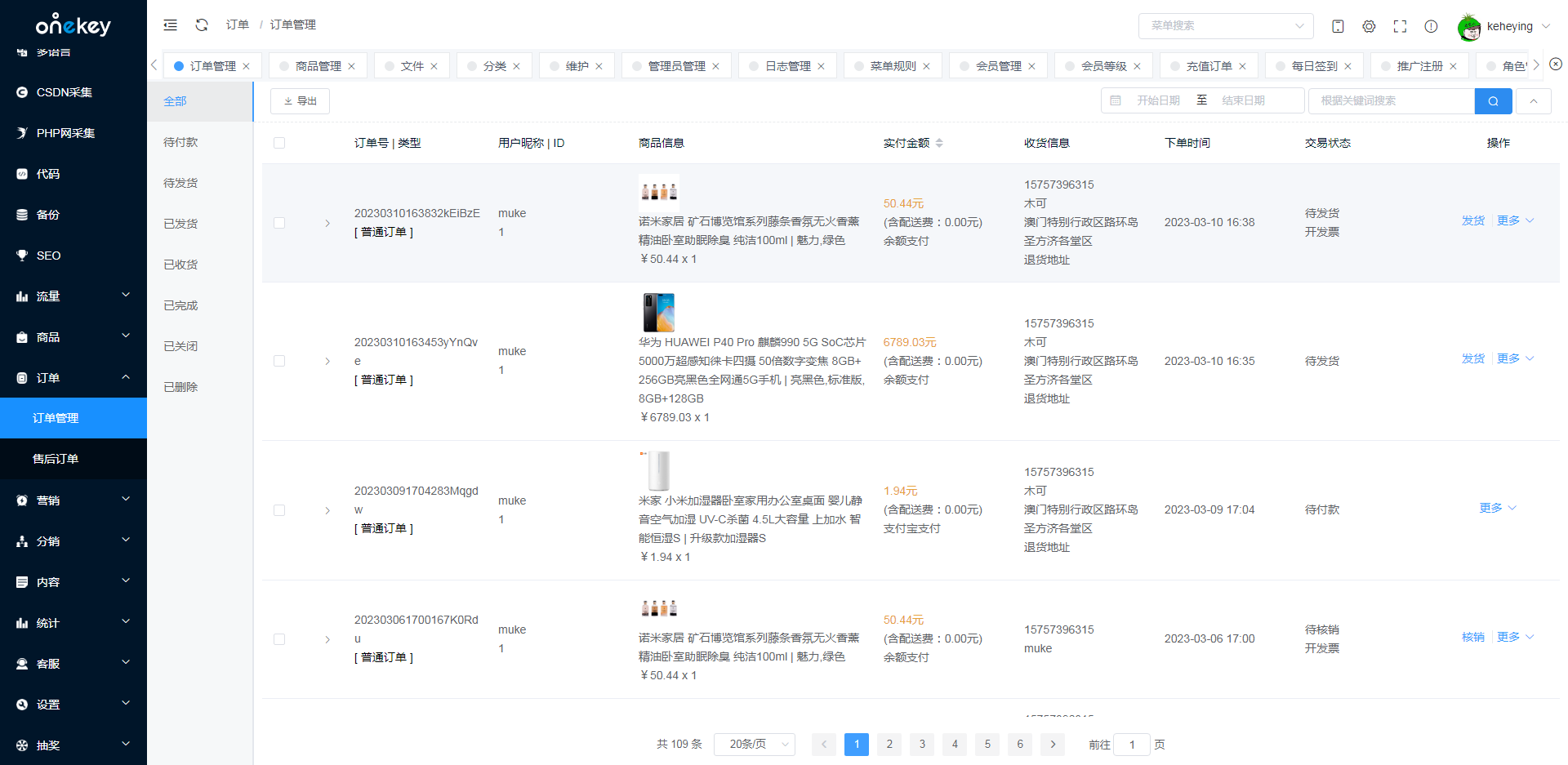Collapse the search panel chevron
Viewport: 1568px width, 765px height.
(1534, 101)
